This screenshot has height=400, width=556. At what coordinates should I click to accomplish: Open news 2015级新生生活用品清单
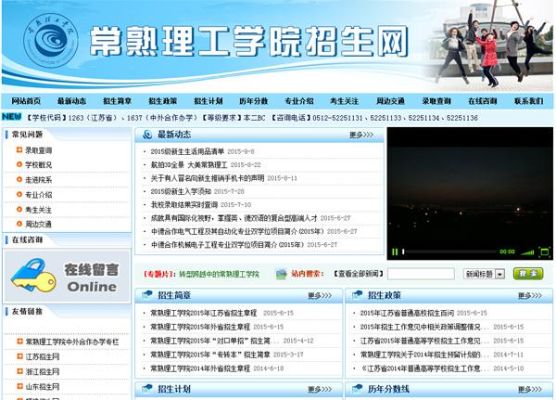(x=187, y=151)
